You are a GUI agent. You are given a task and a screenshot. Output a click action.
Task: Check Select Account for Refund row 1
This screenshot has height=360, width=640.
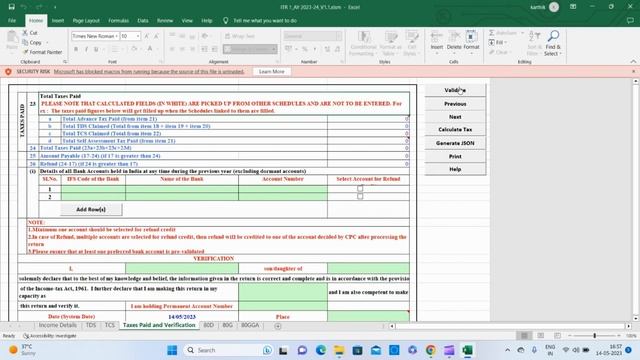(360, 189)
